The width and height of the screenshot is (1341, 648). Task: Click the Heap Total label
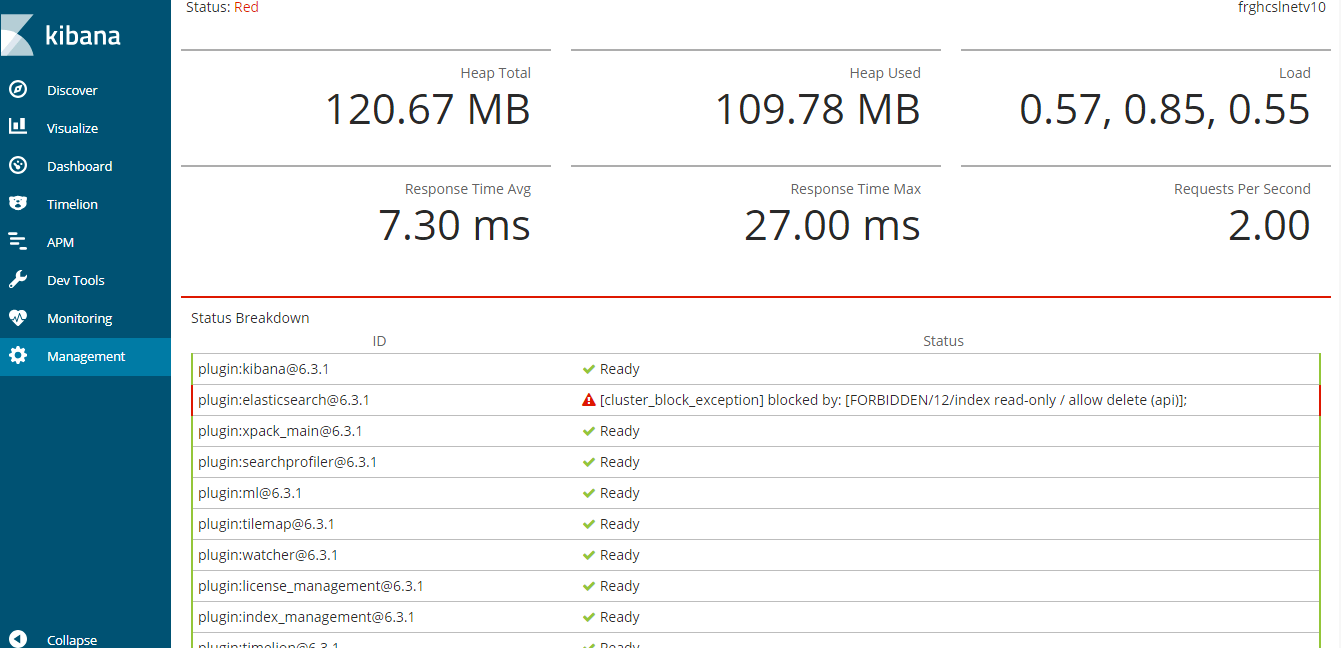coord(496,73)
